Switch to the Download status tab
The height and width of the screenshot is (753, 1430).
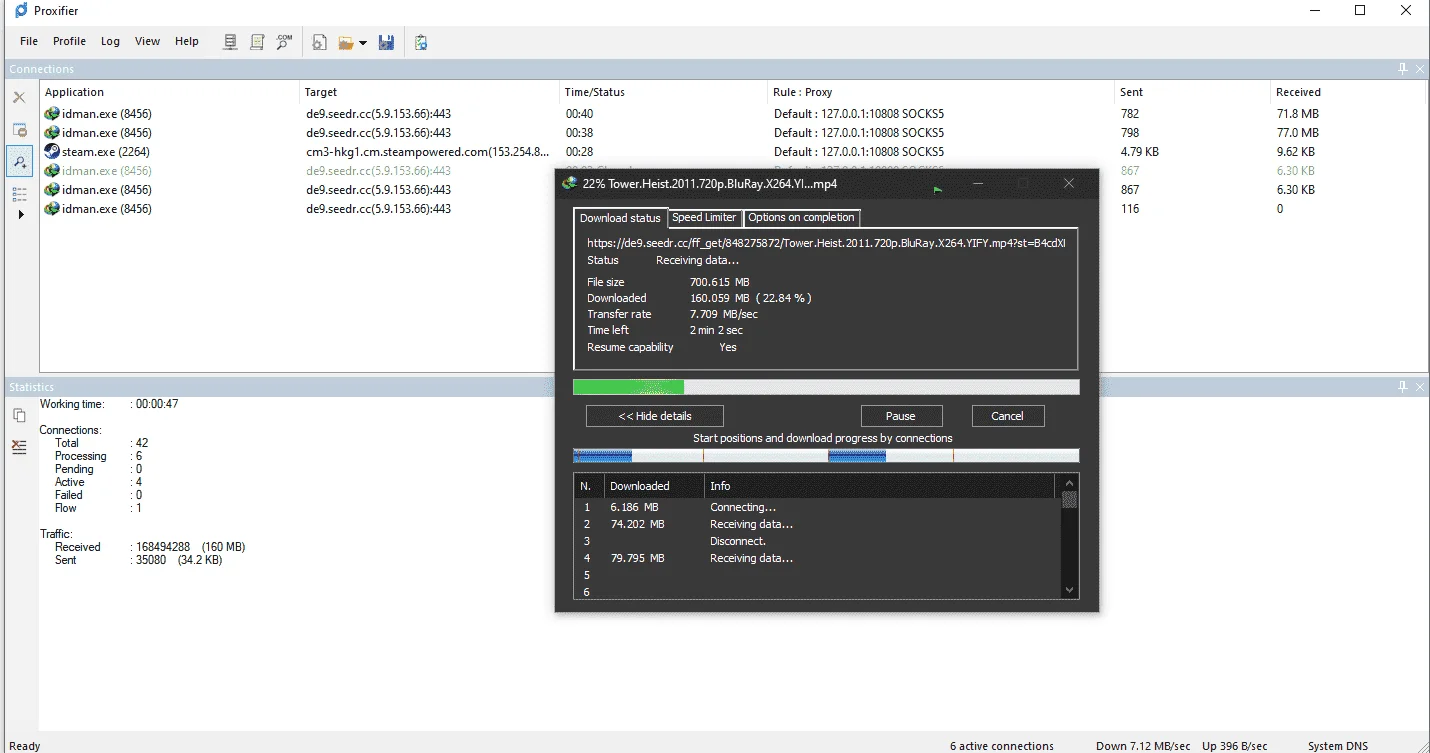click(x=620, y=218)
